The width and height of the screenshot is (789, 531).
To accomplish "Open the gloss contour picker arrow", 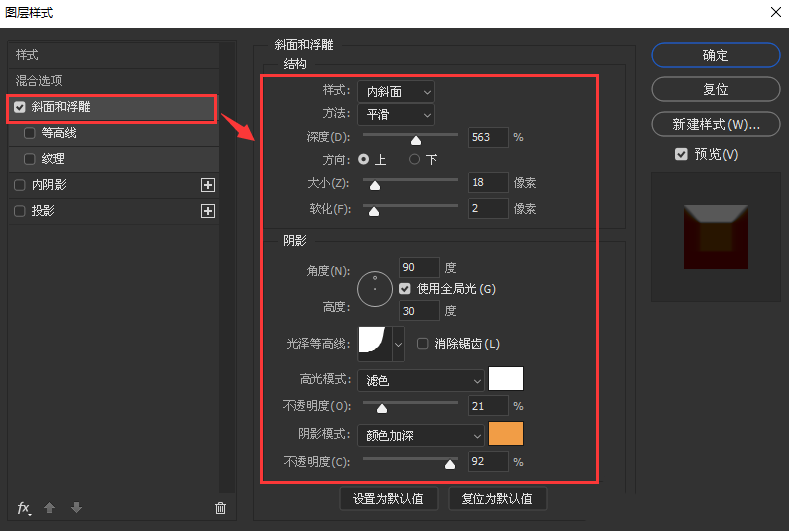I will (x=398, y=344).
